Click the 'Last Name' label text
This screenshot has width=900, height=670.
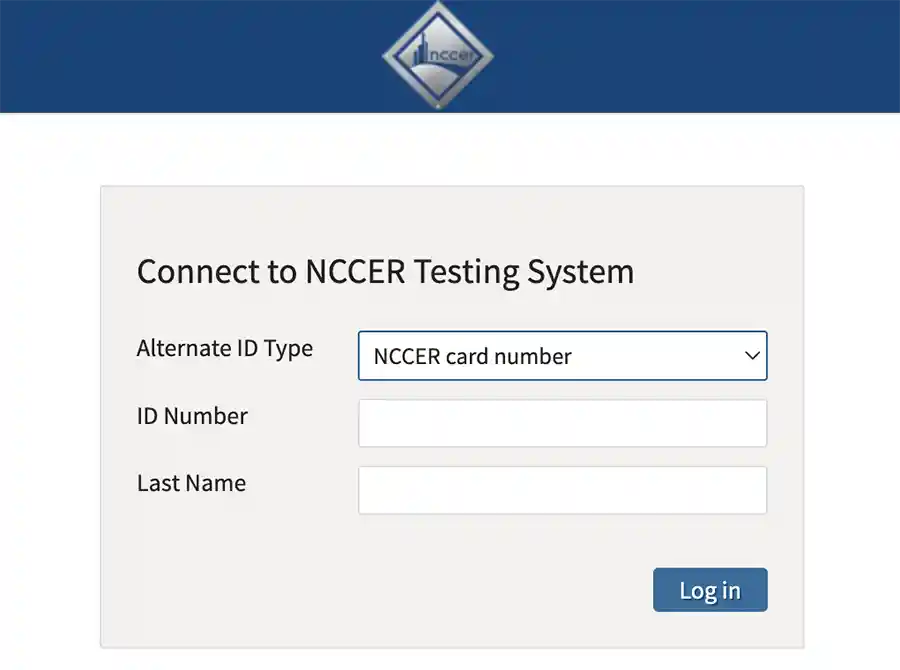coord(191,483)
